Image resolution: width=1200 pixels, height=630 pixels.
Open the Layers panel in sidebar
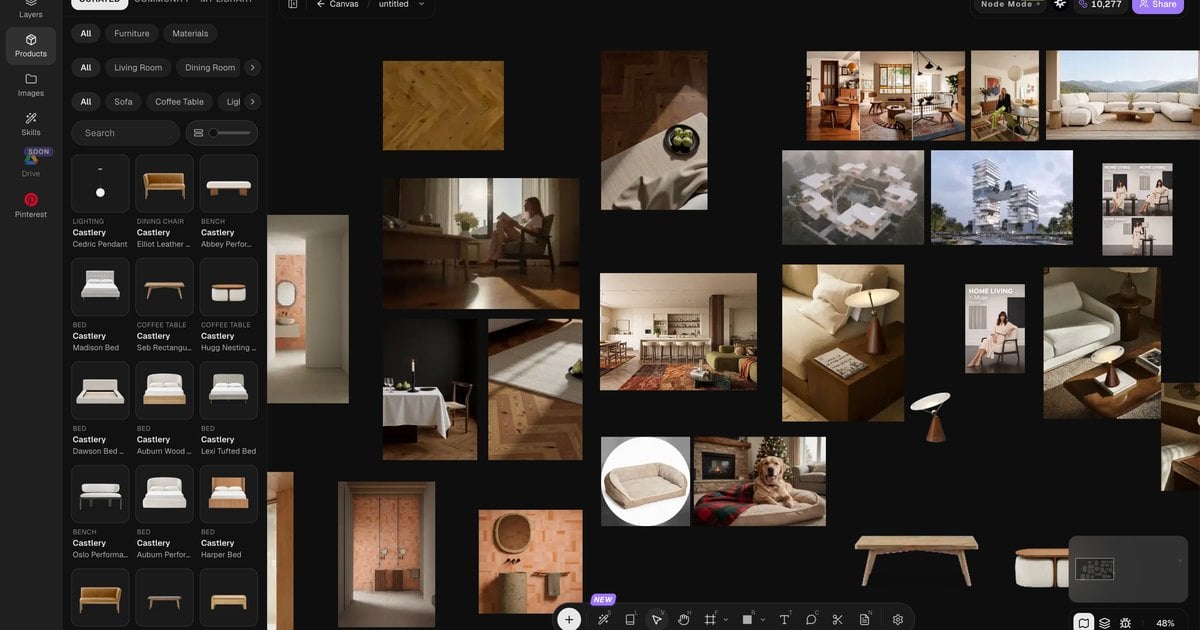(x=31, y=11)
